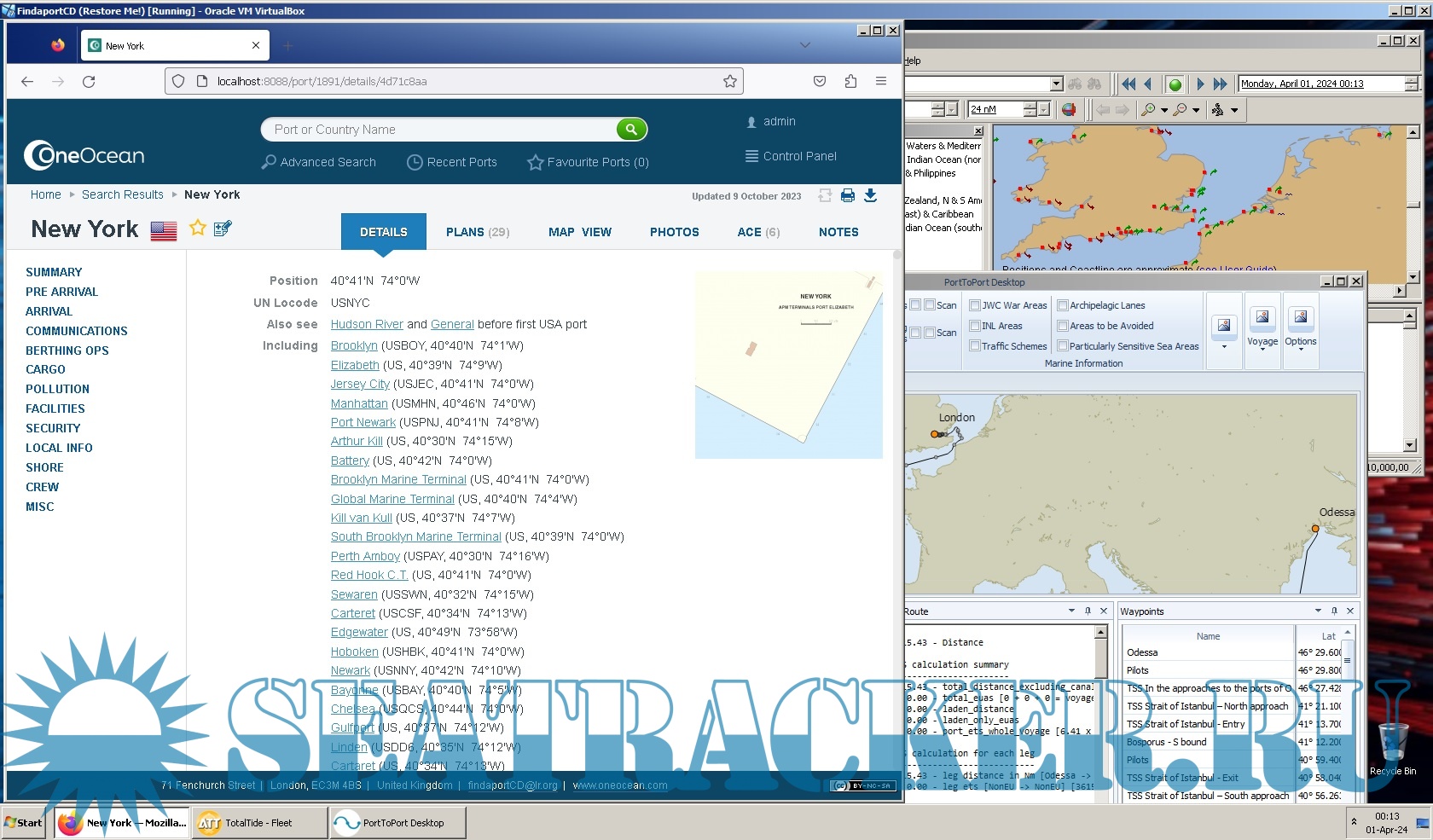Open the zoom out dropdown arrow
The image size is (1433, 840).
click(x=1196, y=110)
